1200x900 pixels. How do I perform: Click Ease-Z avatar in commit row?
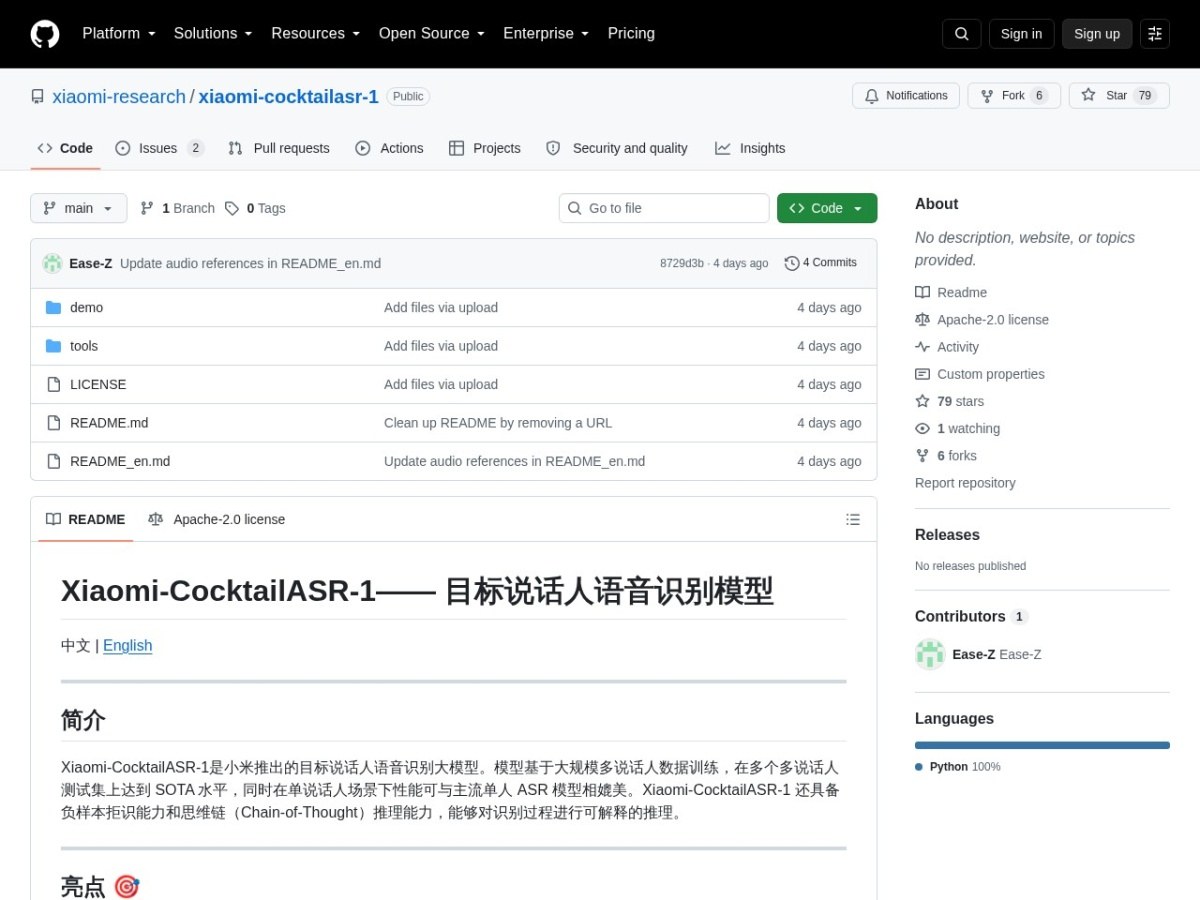(x=52, y=263)
